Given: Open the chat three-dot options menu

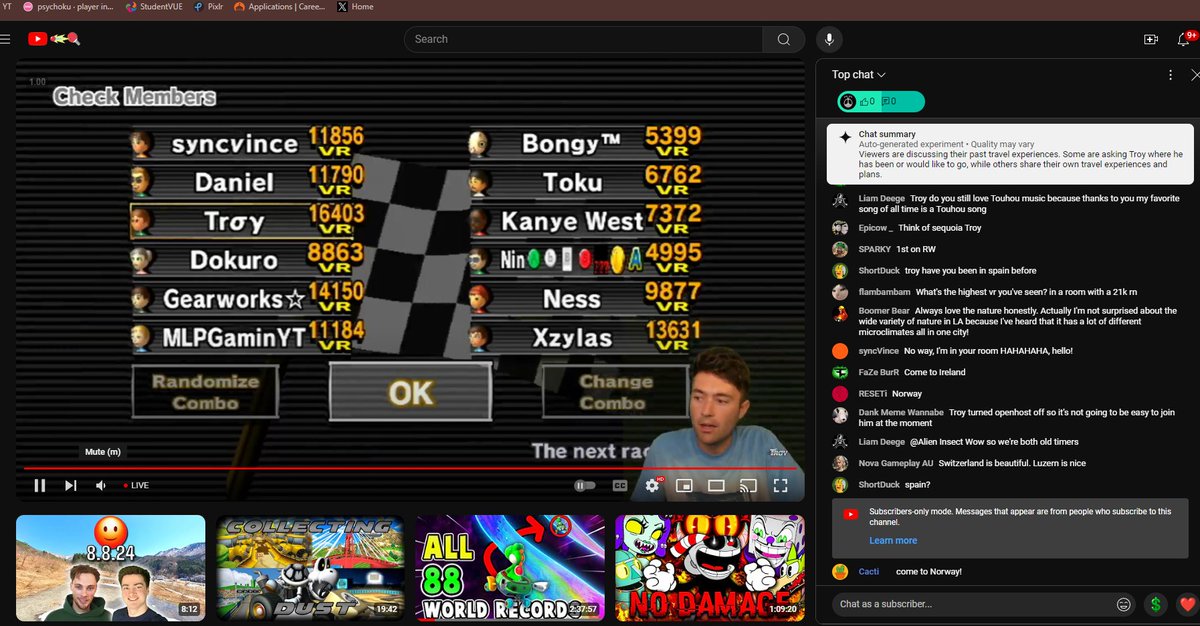Looking at the screenshot, I should click(x=1170, y=75).
